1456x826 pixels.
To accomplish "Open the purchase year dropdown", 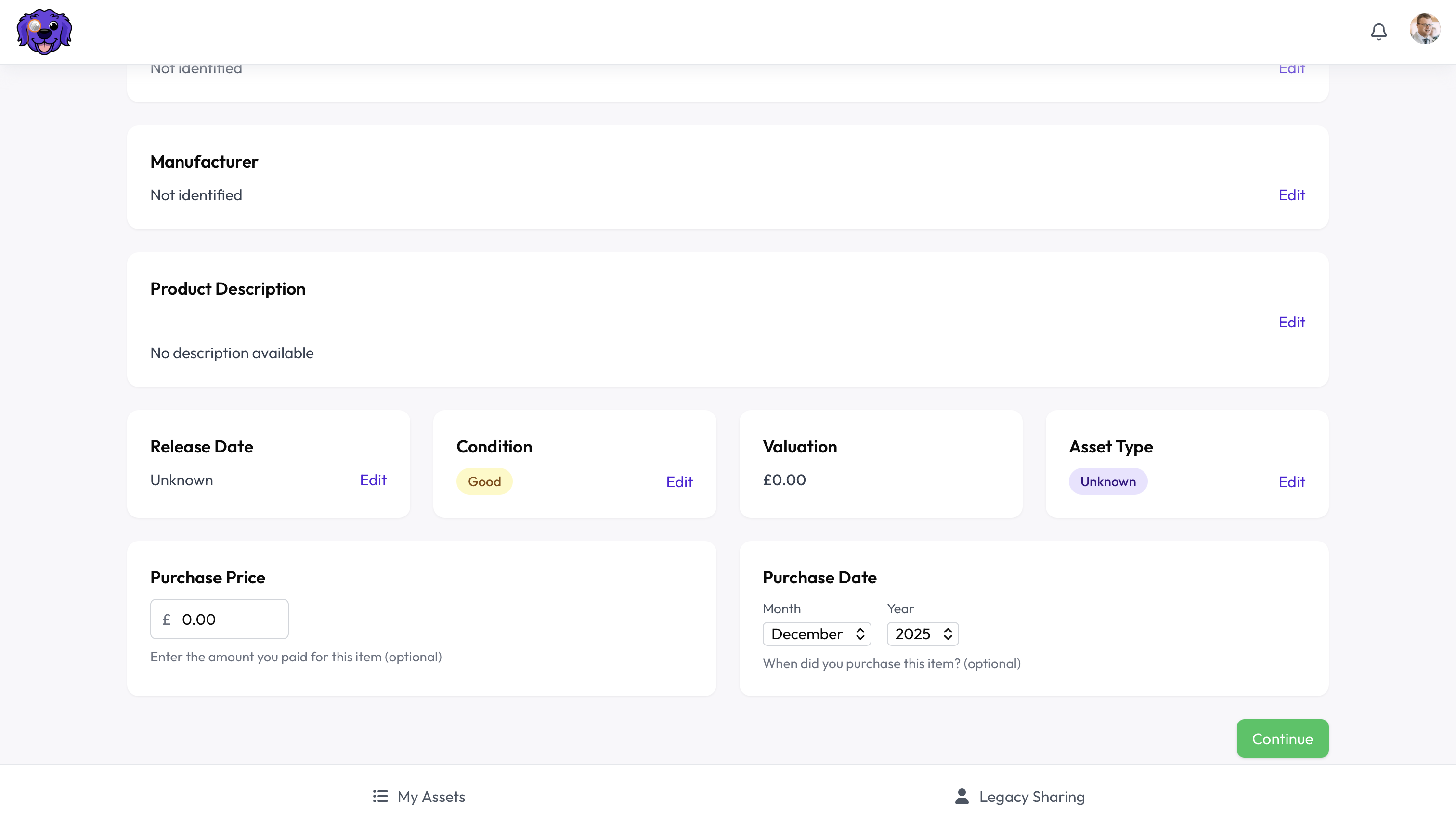I will [x=922, y=633].
